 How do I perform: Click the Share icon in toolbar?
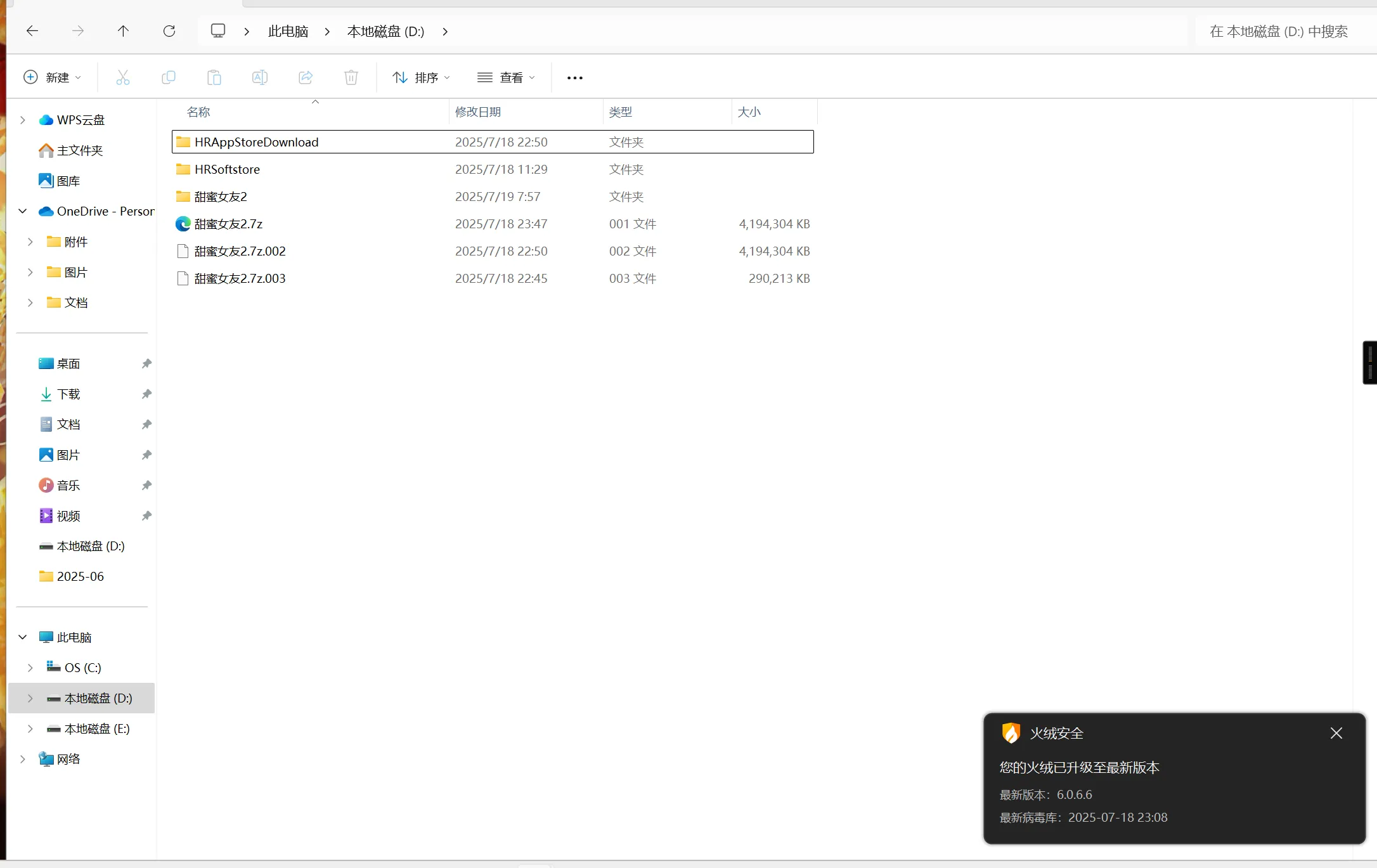(x=306, y=77)
